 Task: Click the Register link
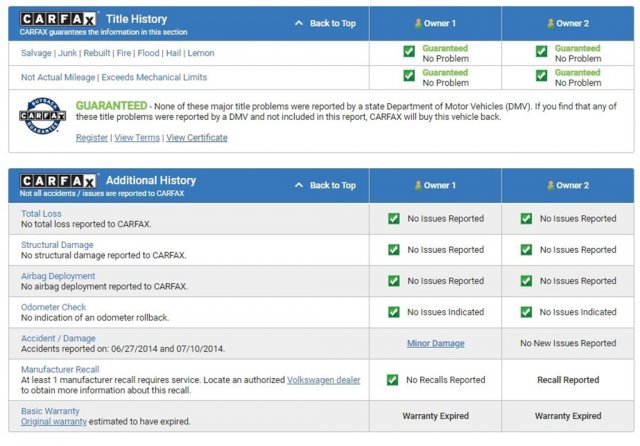tap(92, 138)
